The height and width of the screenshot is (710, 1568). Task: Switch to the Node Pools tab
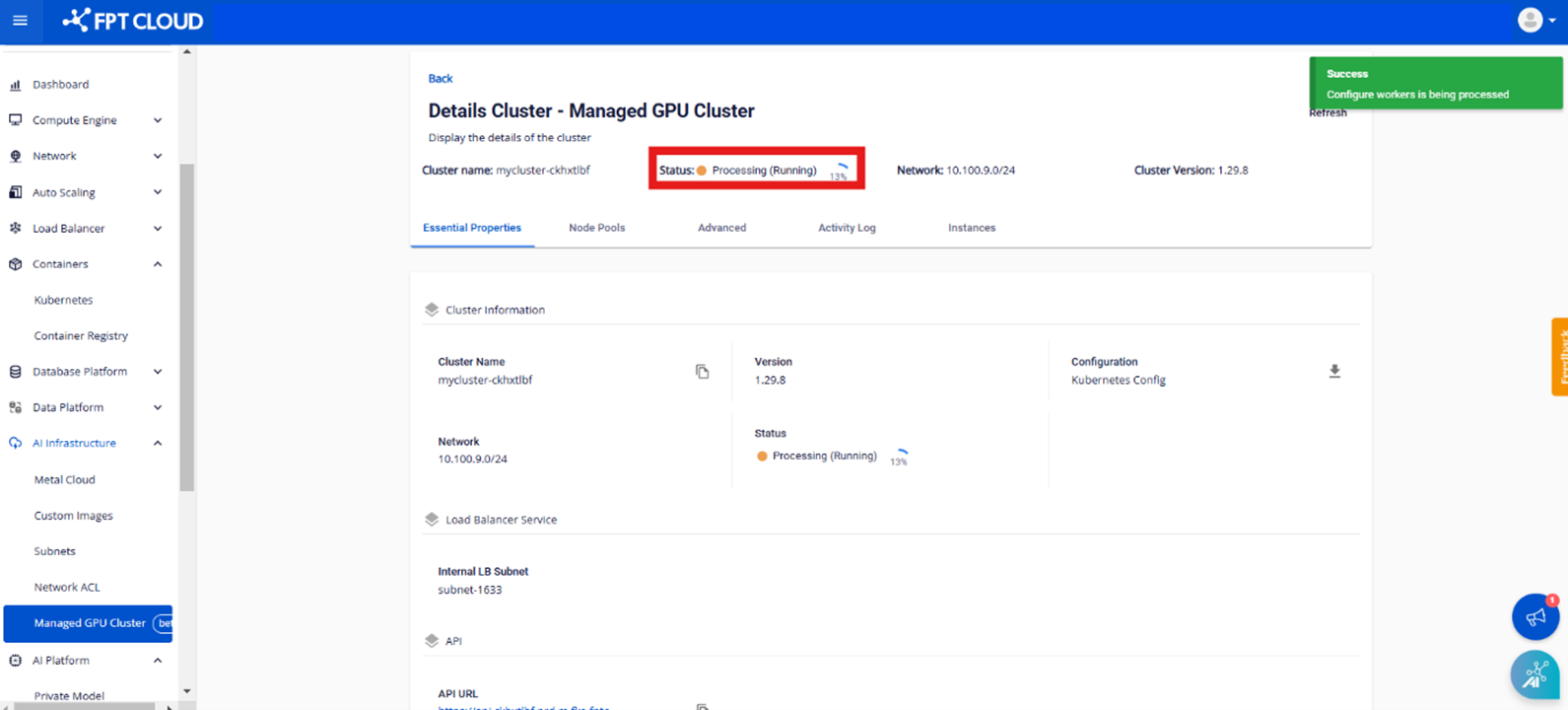point(596,228)
